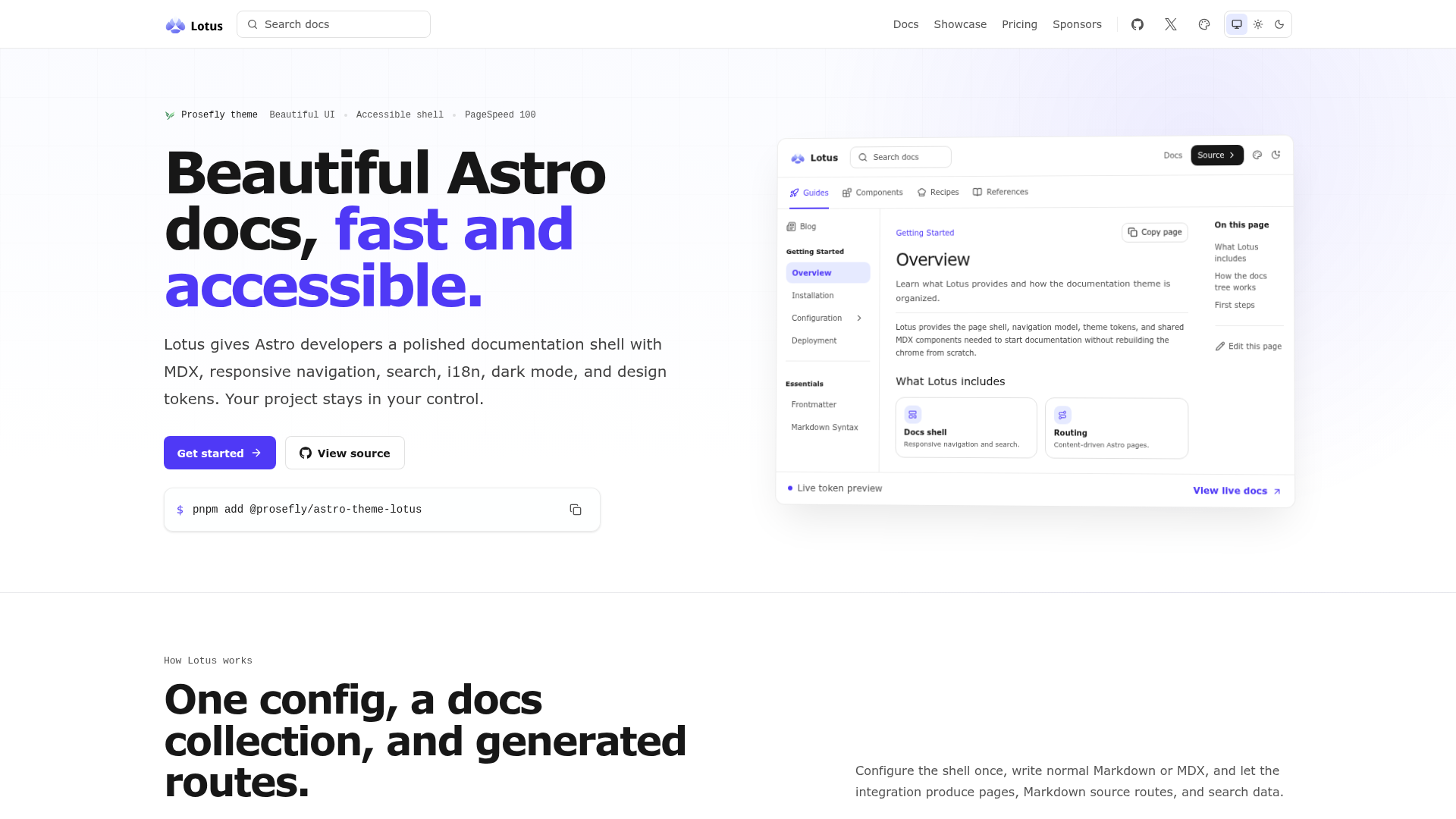This screenshot has height=819, width=1456.
Task: Open Deployment in preview sidebar
Action: click(x=814, y=341)
